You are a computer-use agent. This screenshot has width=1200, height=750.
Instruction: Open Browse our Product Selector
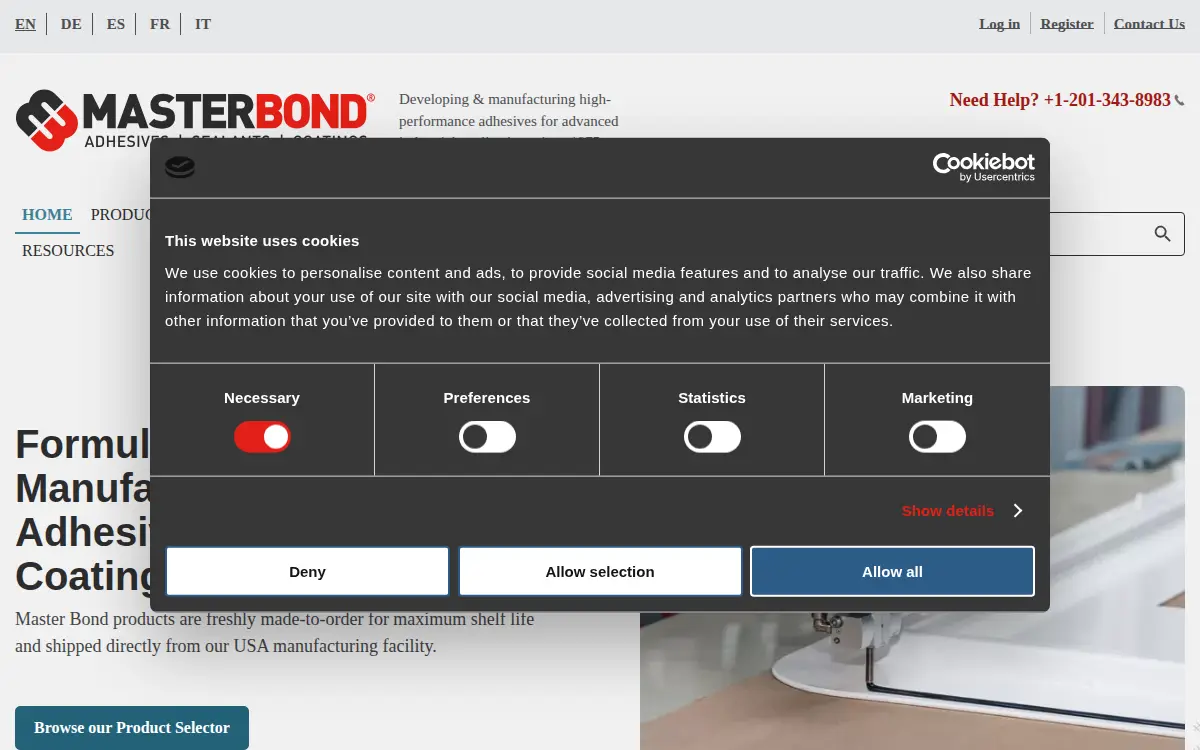pos(132,728)
